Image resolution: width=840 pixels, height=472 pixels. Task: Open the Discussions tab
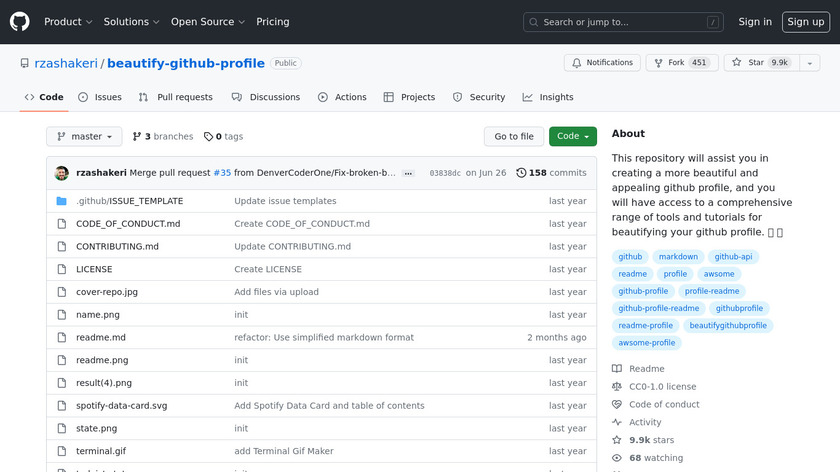point(266,97)
